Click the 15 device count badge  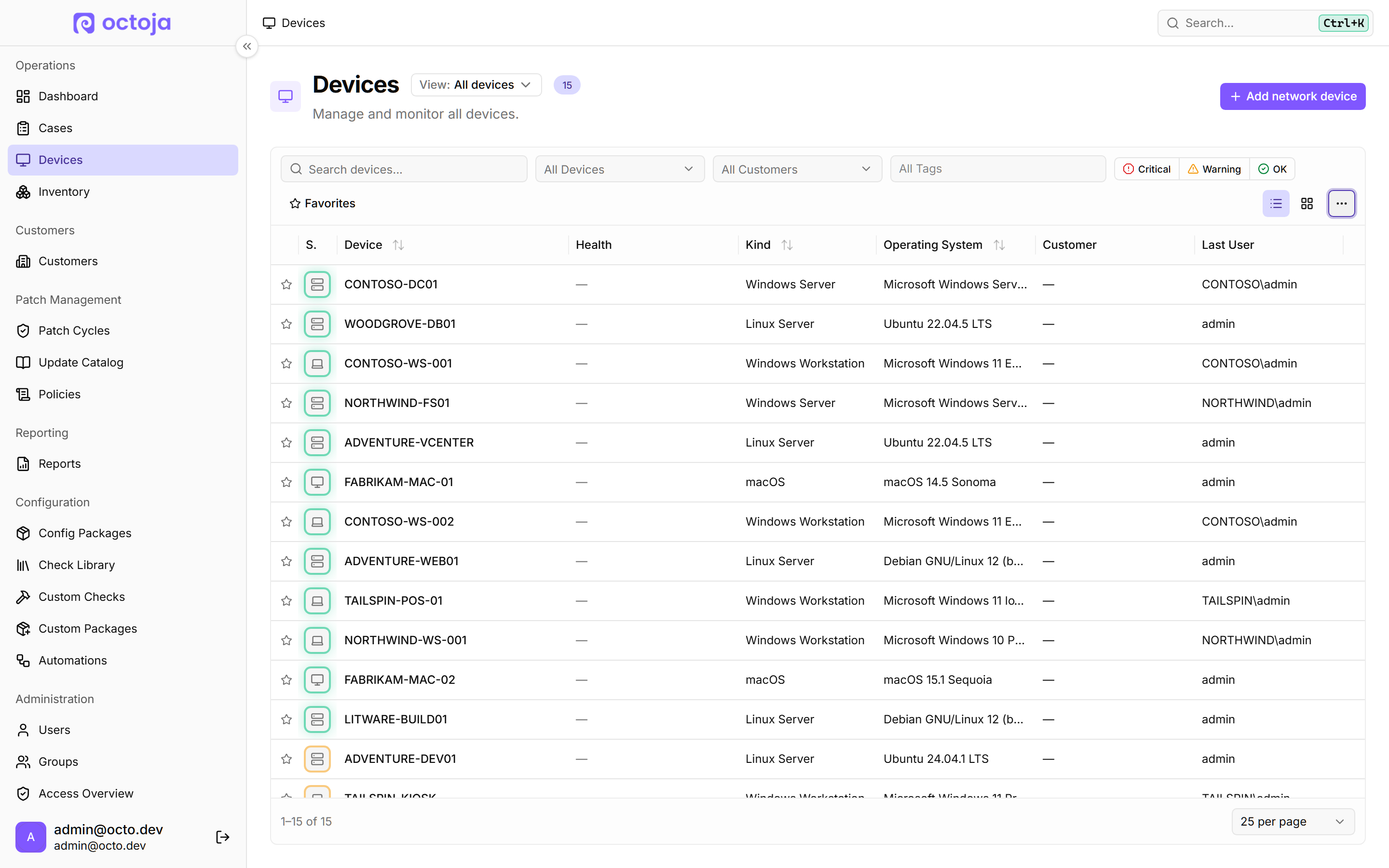[567, 85]
